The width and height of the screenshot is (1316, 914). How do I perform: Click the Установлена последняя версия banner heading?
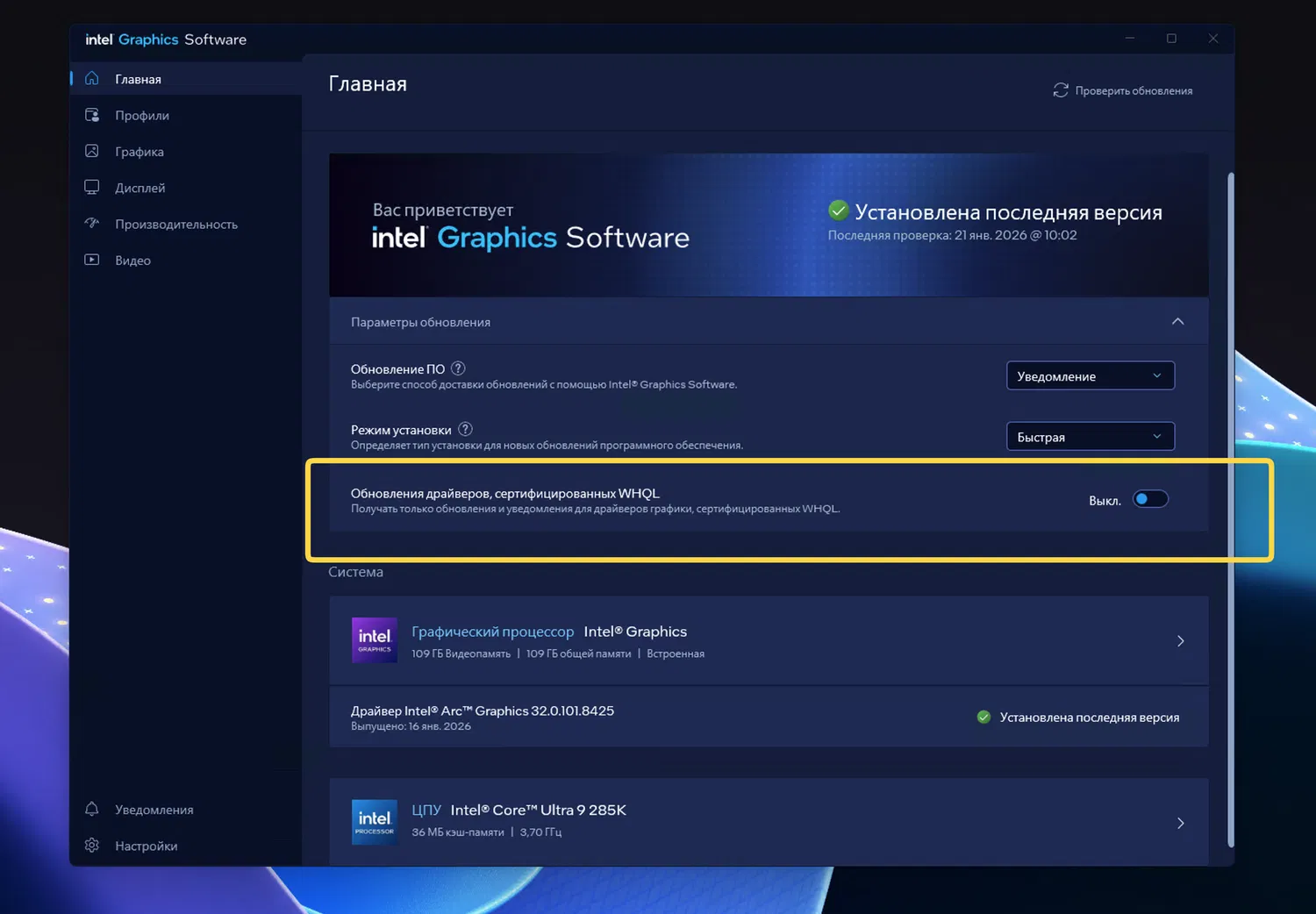pyautogui.click(x=1009, y=212)
